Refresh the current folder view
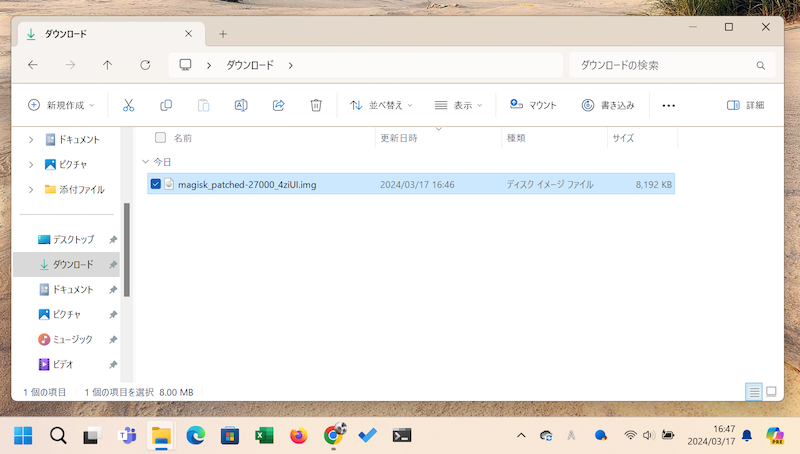This screenshot has height=454, width=800. point(145,65)
